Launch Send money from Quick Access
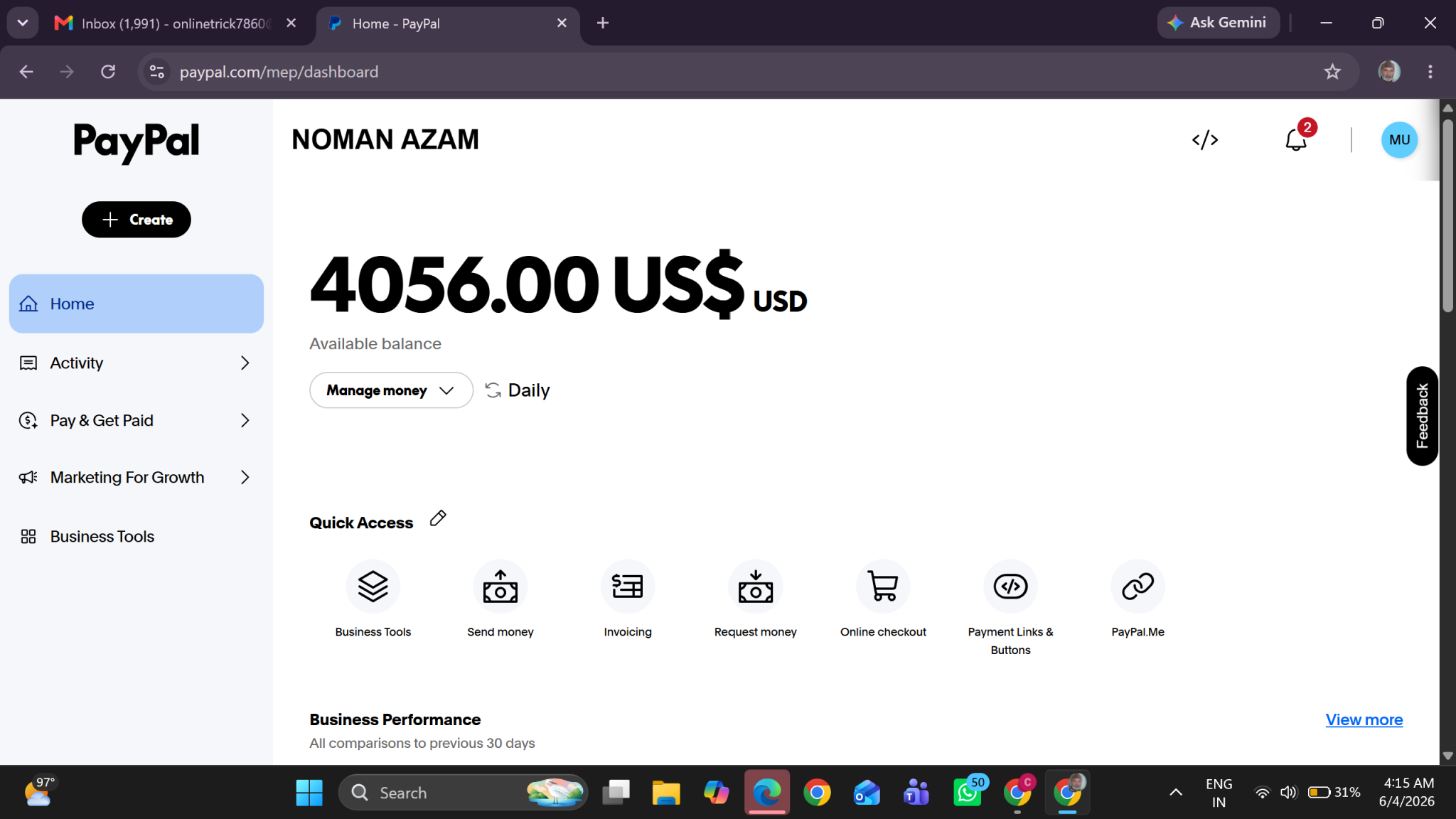The height and width of the screenshot is (819, 1456). pos(500,599)
